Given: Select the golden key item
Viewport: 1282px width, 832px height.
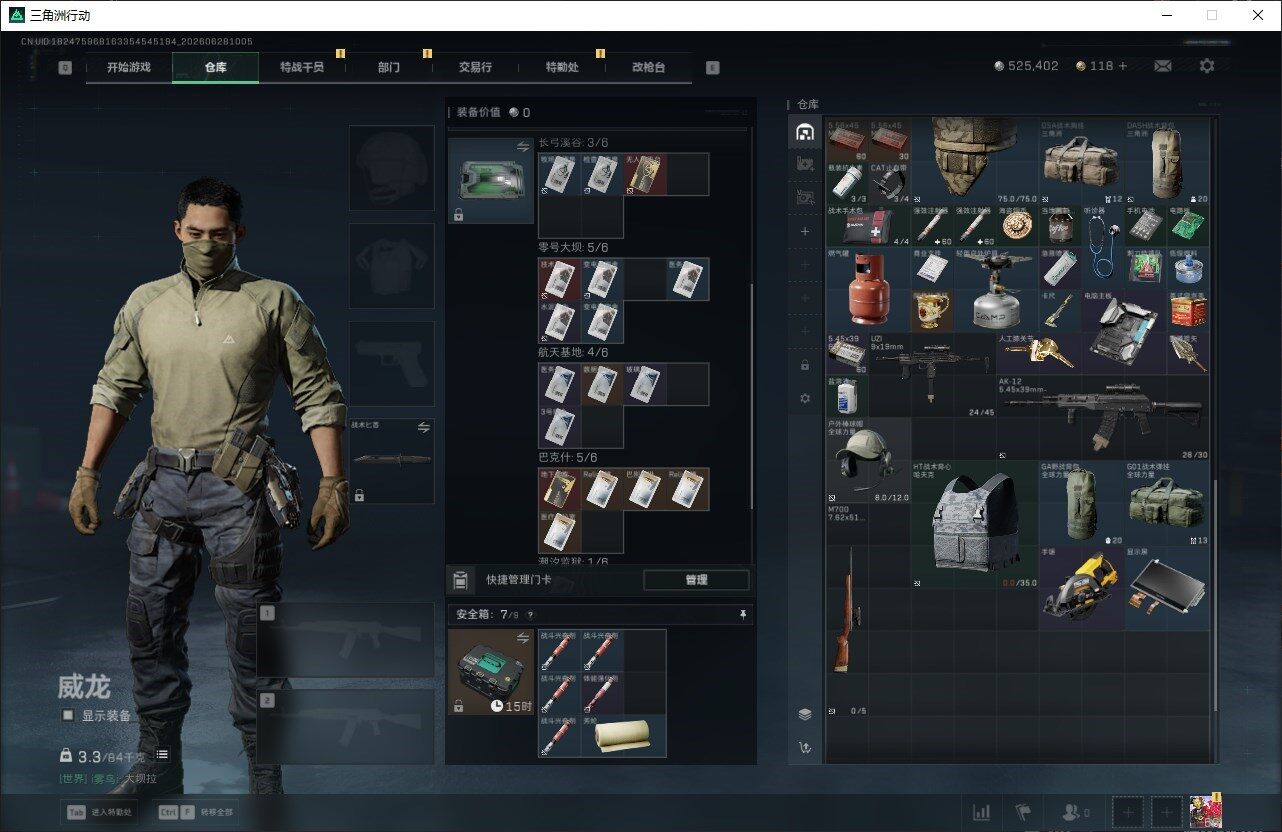Looking at the screenshot, I should click(x=1039, y=353).
